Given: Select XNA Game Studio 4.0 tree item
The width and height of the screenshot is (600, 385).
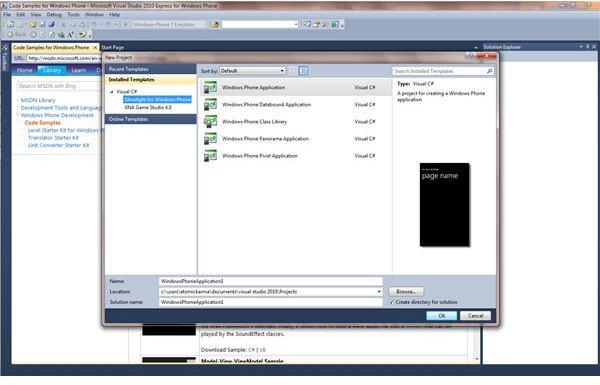Looking at the screenshot, I should 148,108.
